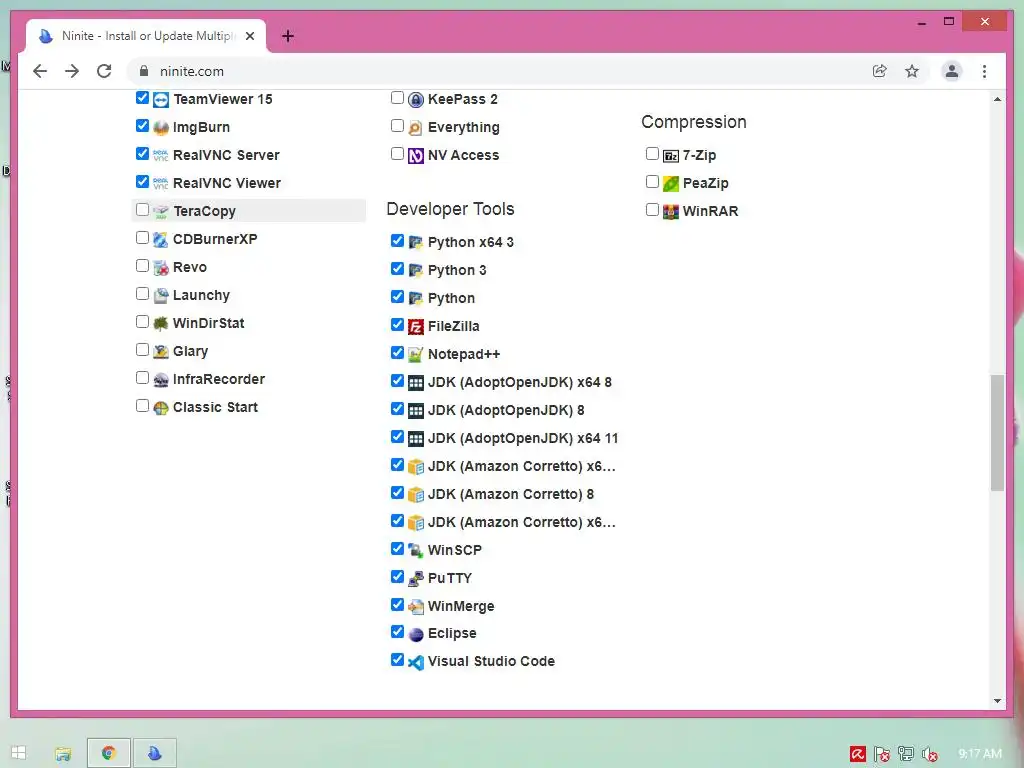This screenshot has height=768, width=1024.
Task: Uncheck the RealVNC Viewer checkbox
Action: 142,182
